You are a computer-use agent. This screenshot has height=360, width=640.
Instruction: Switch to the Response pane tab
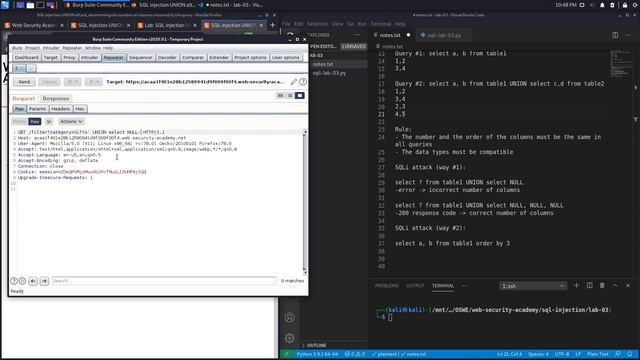[56, 98]
